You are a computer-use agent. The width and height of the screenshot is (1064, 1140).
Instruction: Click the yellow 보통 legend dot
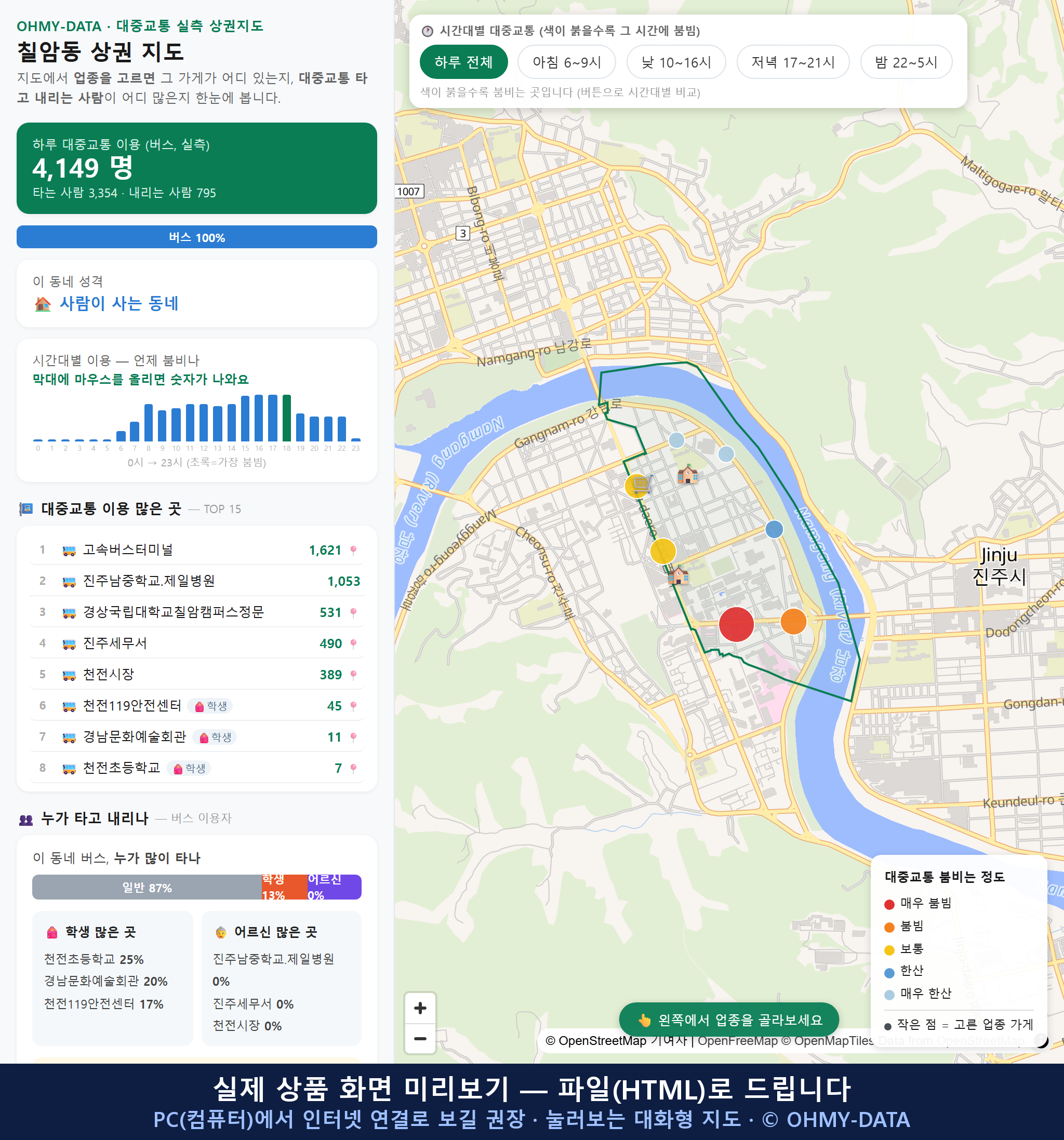click(889, 950)
